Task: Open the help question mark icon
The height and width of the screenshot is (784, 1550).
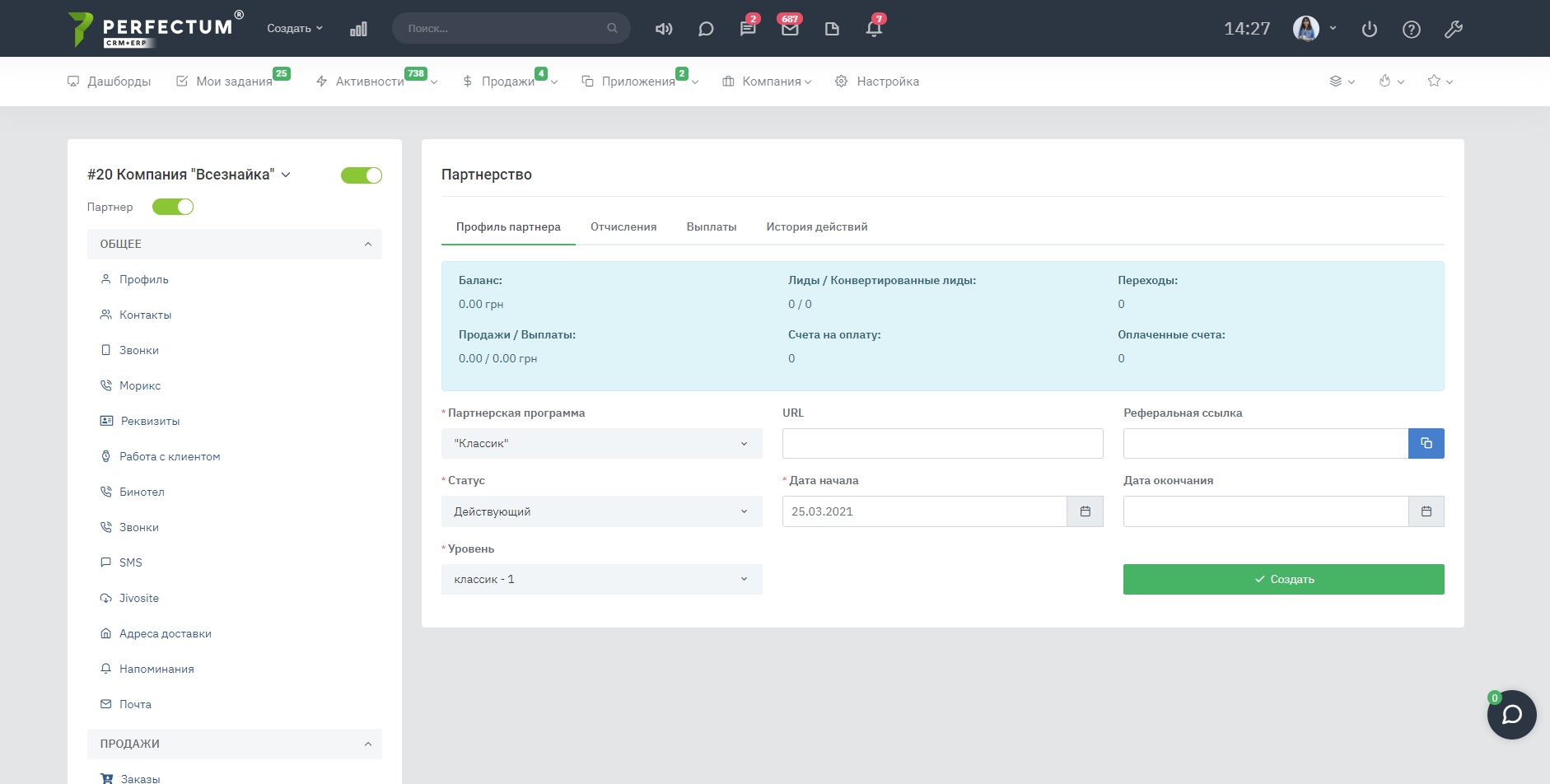Action: 1411,30
